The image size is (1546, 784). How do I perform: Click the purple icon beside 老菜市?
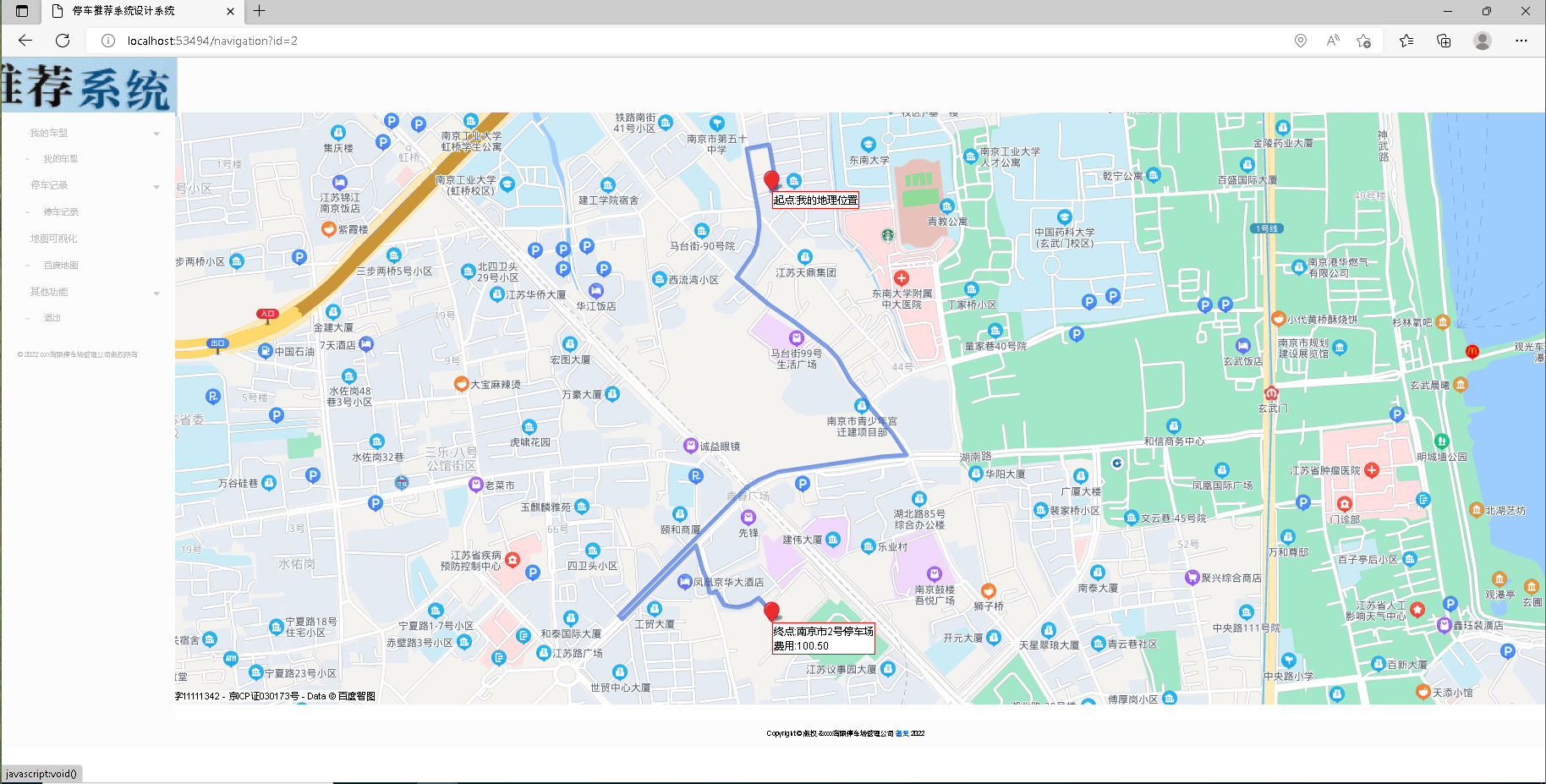point(476,485)
